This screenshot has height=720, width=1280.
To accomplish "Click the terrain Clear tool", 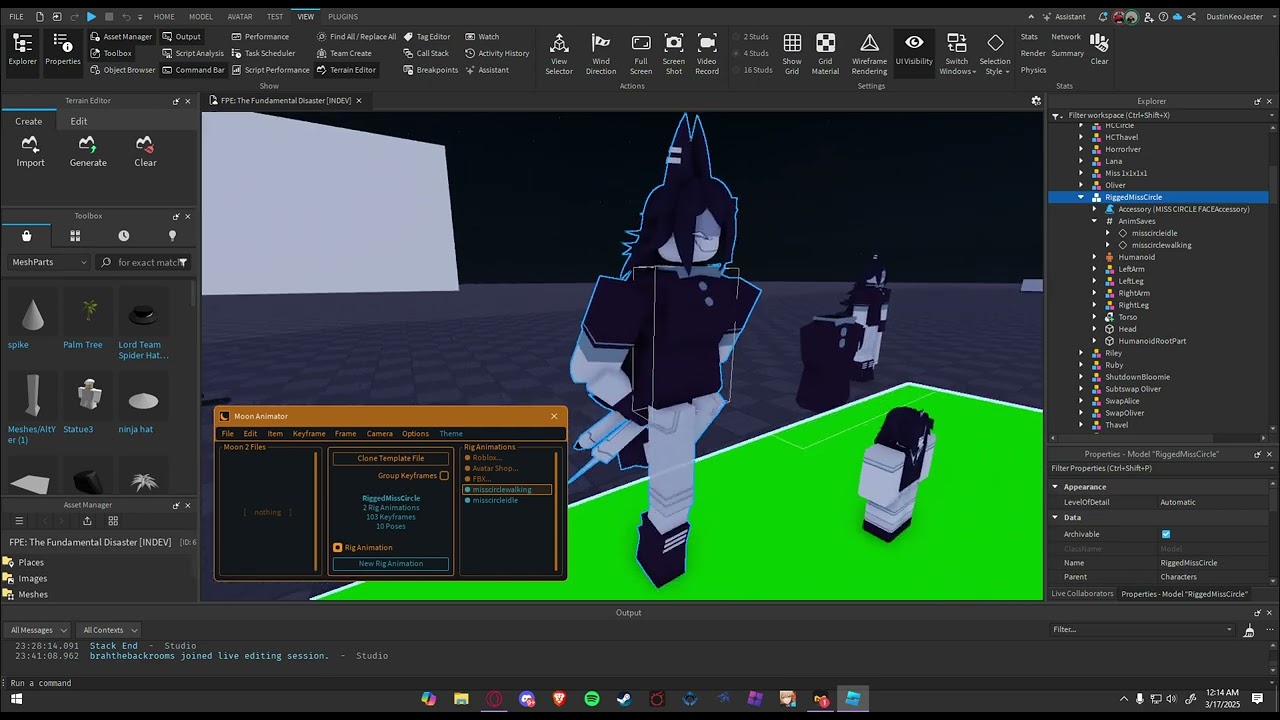I will tap(145, 152).
